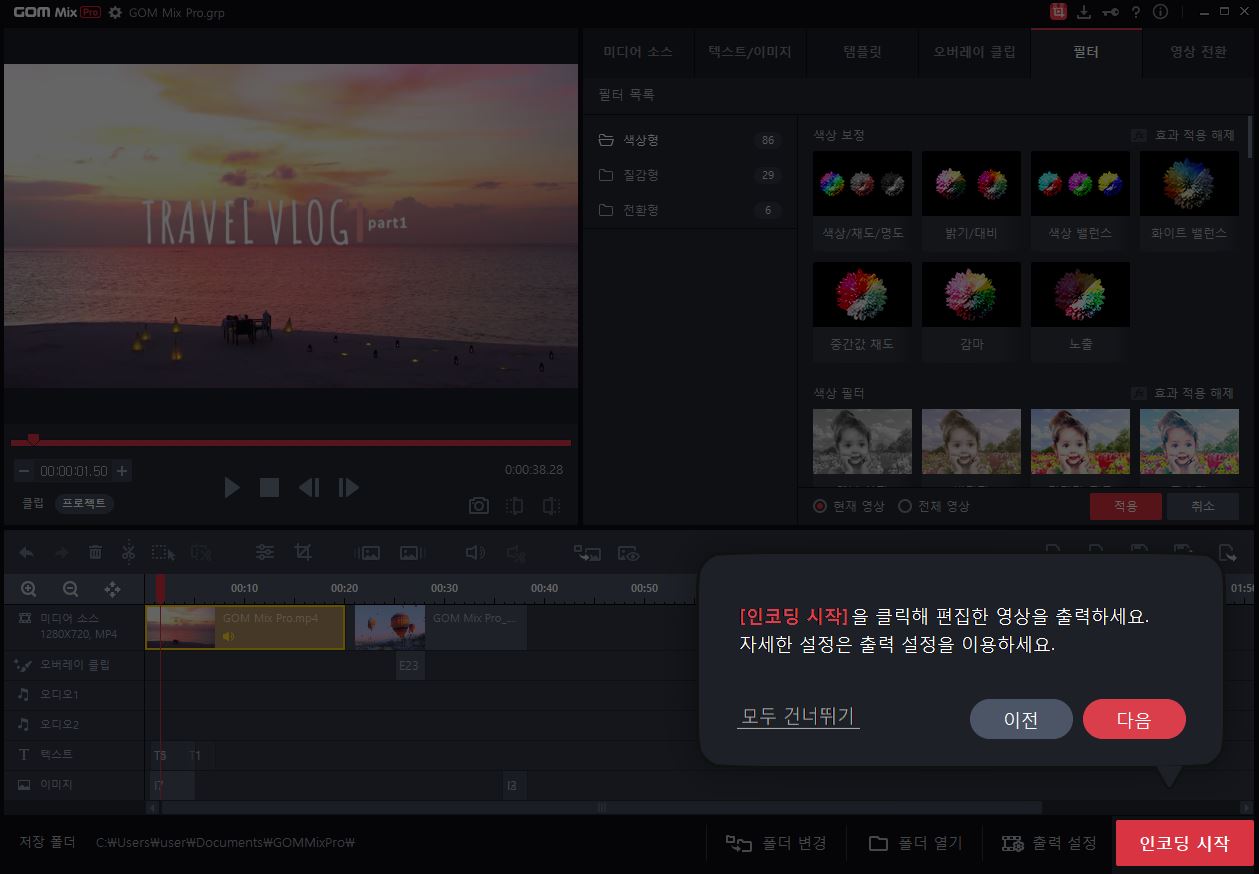Click the camera snapshot icon under preview
This screenshot has height=874, width=1259.
point(479,506)
